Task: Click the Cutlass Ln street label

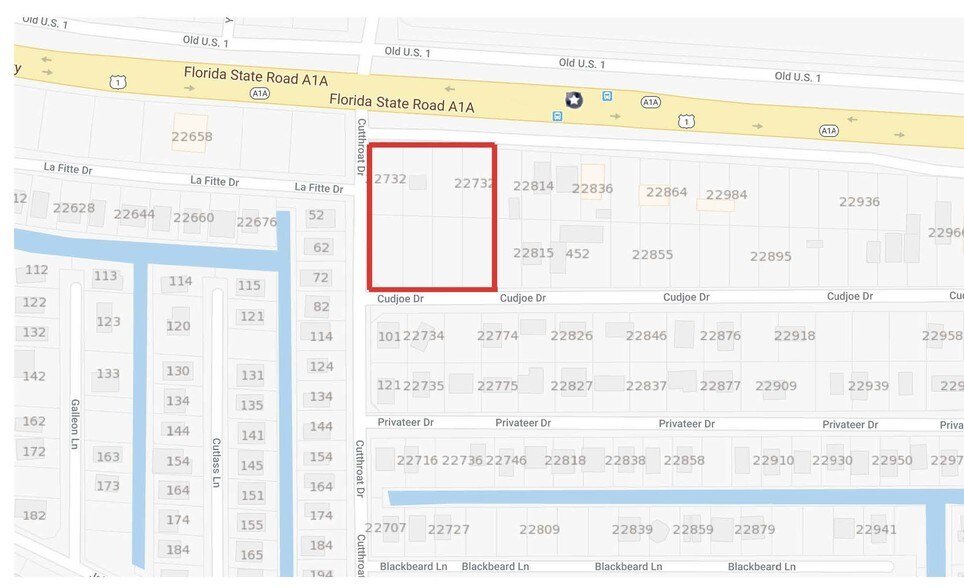Action: [x=216, y=461]
